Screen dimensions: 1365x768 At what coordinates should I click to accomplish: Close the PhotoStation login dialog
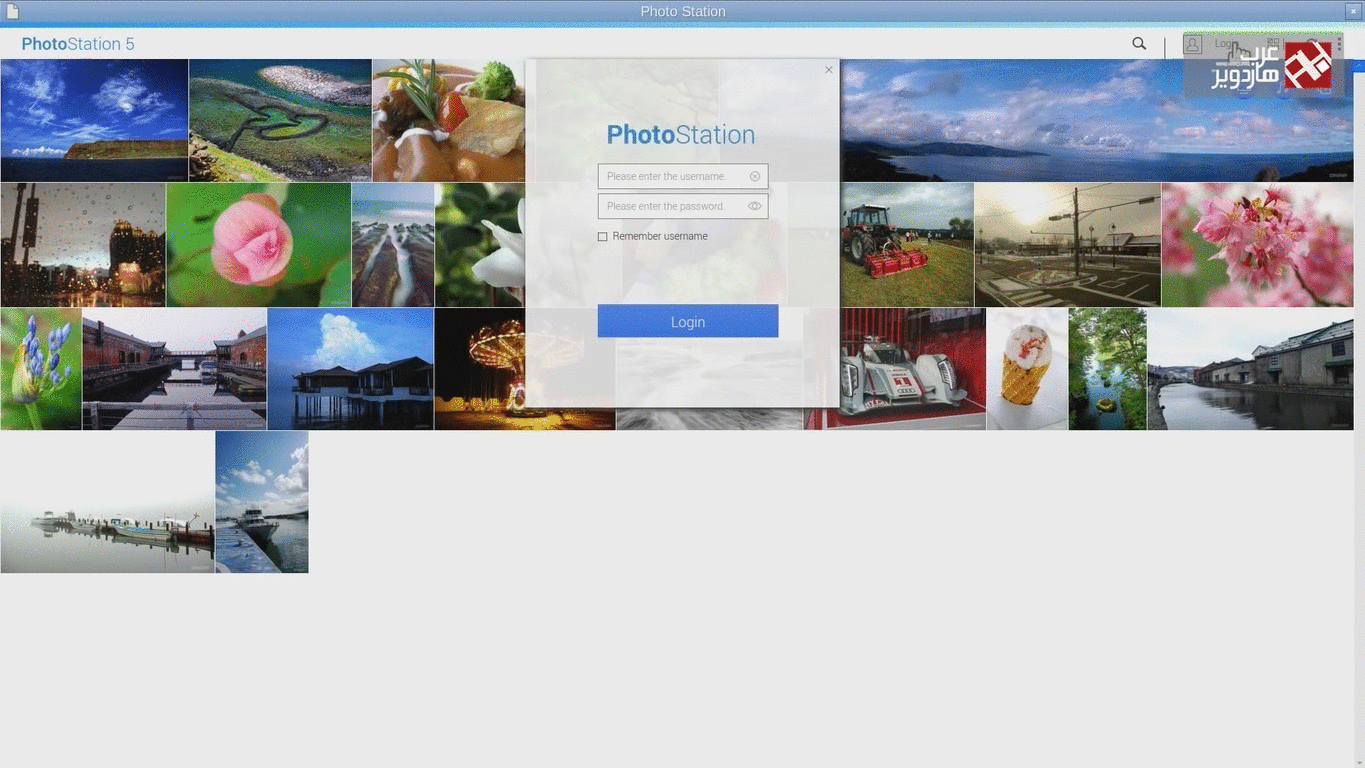828,70
